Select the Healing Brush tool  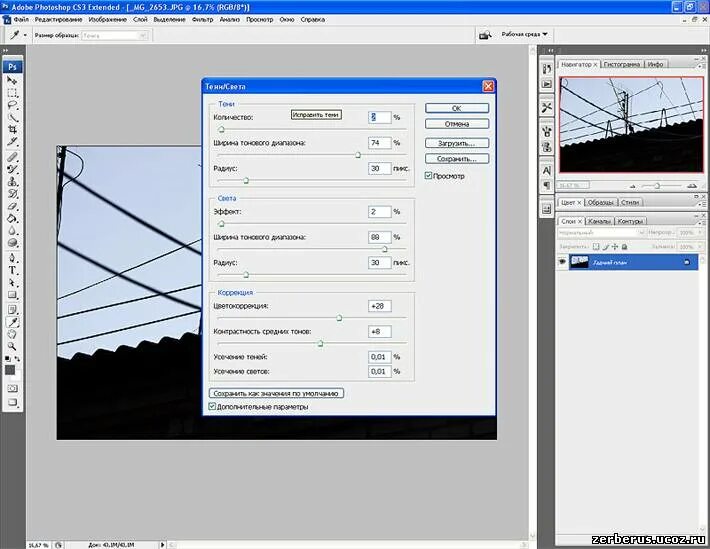[12, 157]
